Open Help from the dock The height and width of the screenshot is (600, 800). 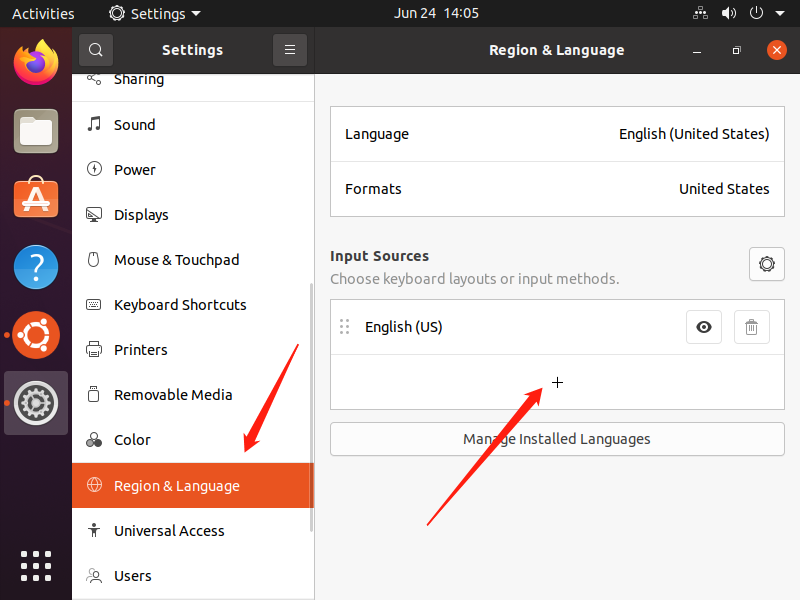tap(36, 267)
